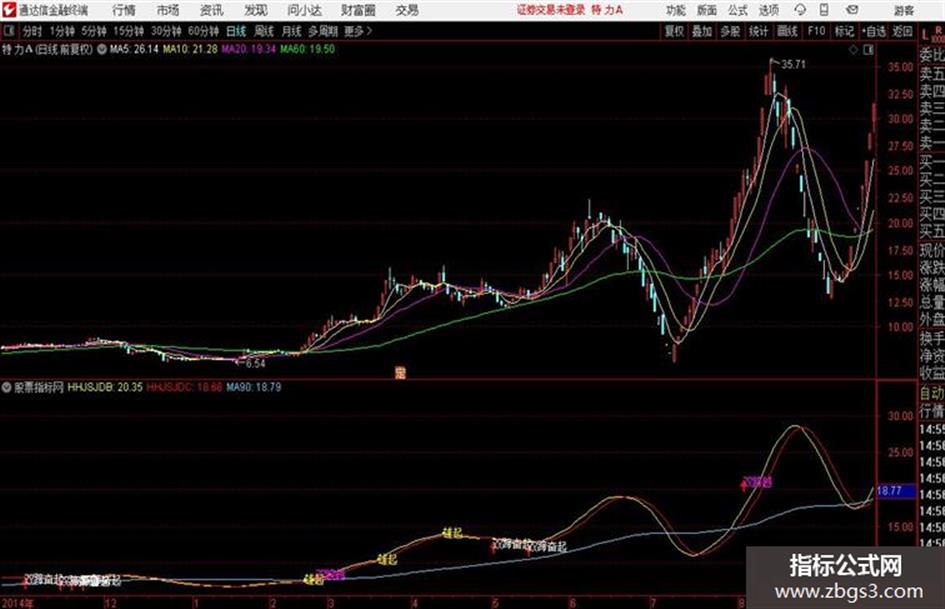Click the L icon in right panel

(925, 36)
